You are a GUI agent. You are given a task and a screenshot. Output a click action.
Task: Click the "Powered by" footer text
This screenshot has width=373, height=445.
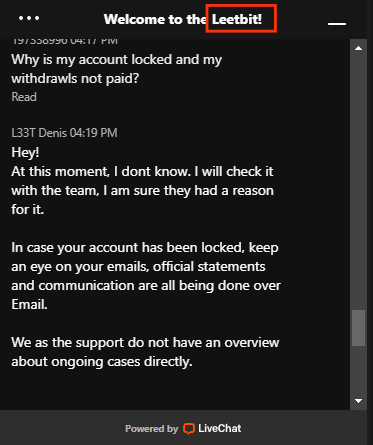[151, 429]
